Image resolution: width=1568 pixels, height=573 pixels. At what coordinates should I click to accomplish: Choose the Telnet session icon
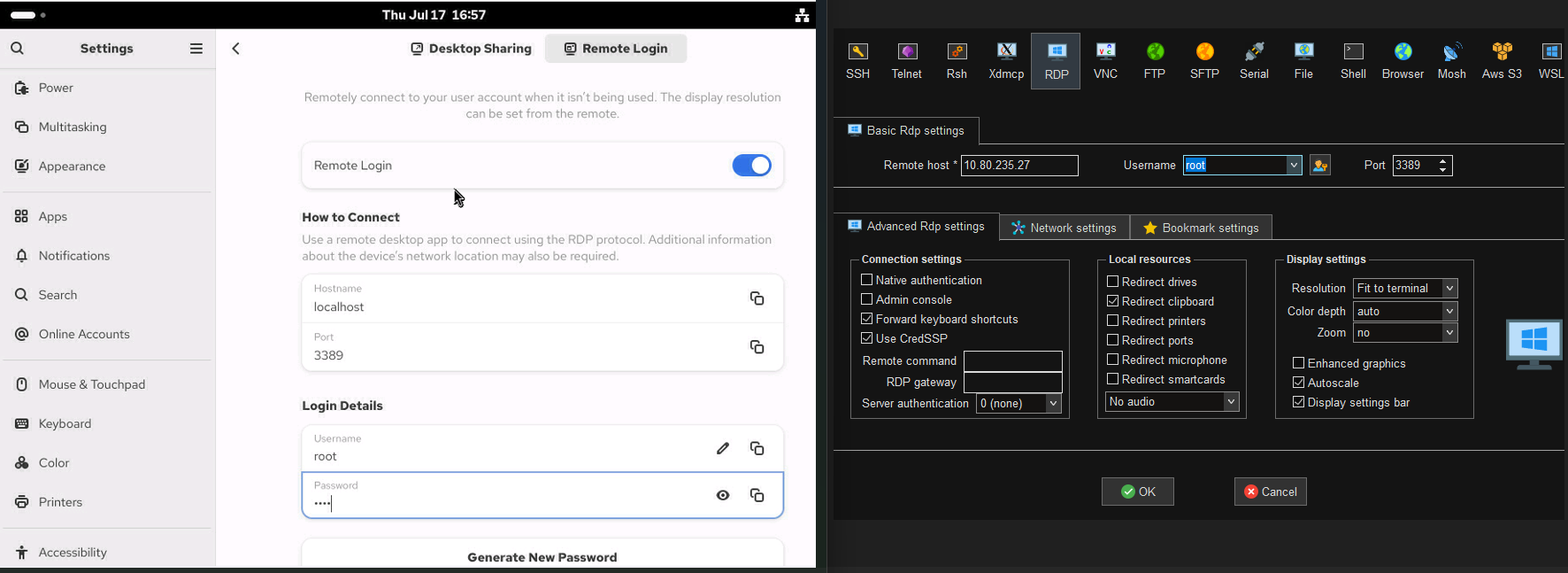pyautogui.click(x=907, y=60)
